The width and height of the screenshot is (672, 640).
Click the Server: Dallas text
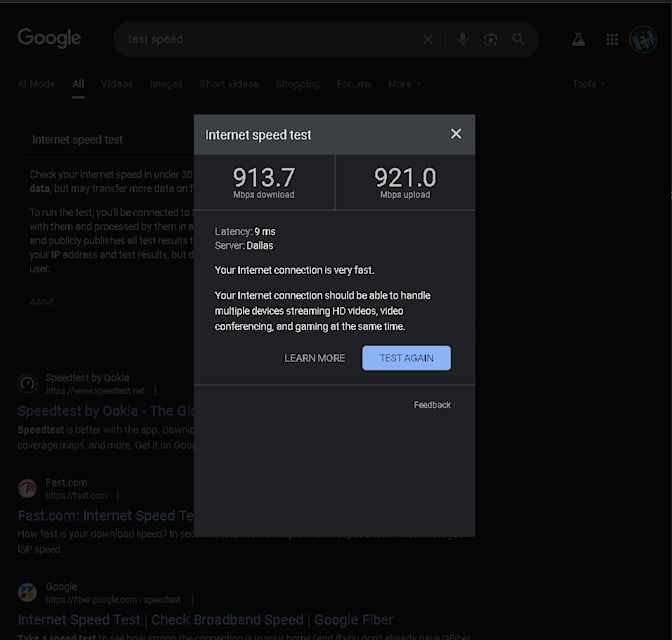point(244,246)
